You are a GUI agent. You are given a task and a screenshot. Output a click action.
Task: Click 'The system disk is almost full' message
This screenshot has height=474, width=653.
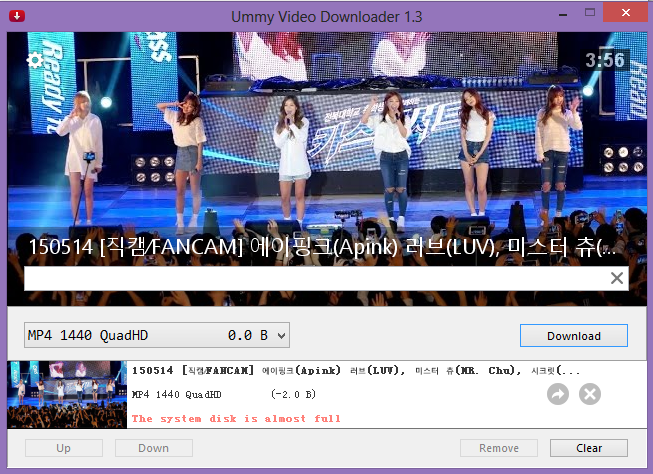point(236,419)
